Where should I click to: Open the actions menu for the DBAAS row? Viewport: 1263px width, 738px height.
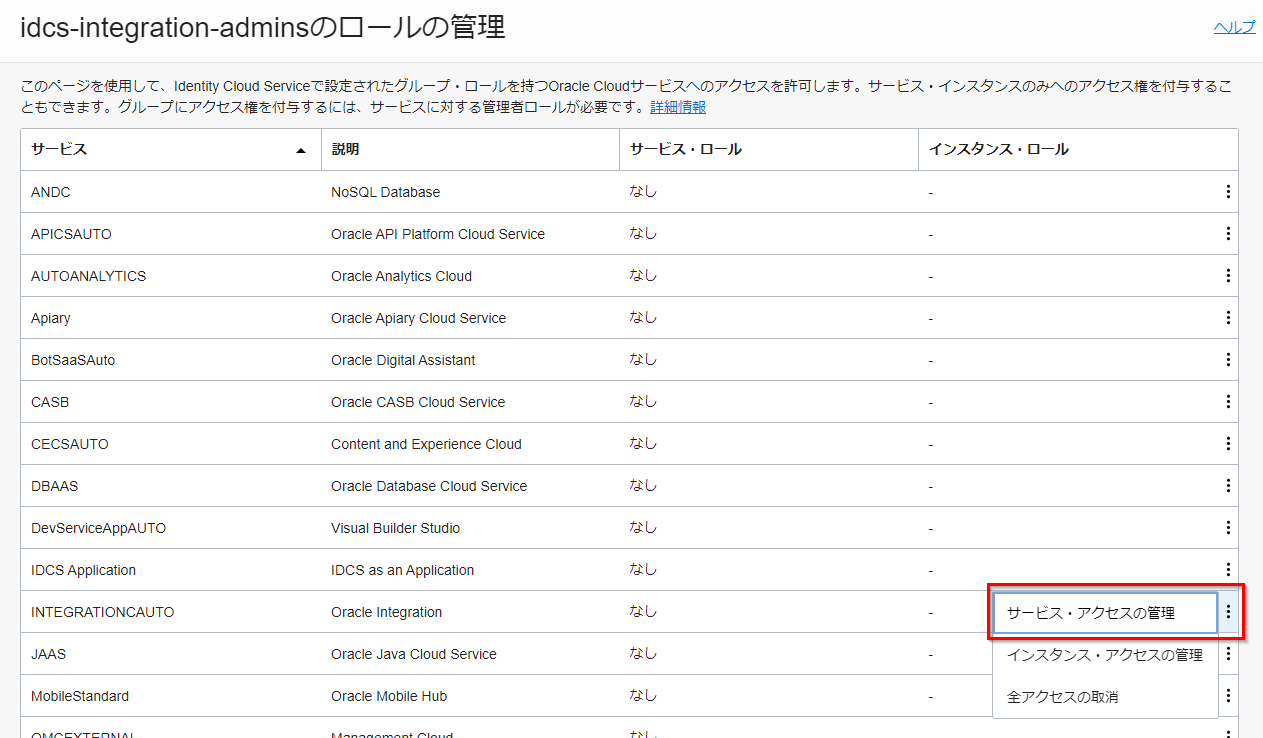point(1228,486)
